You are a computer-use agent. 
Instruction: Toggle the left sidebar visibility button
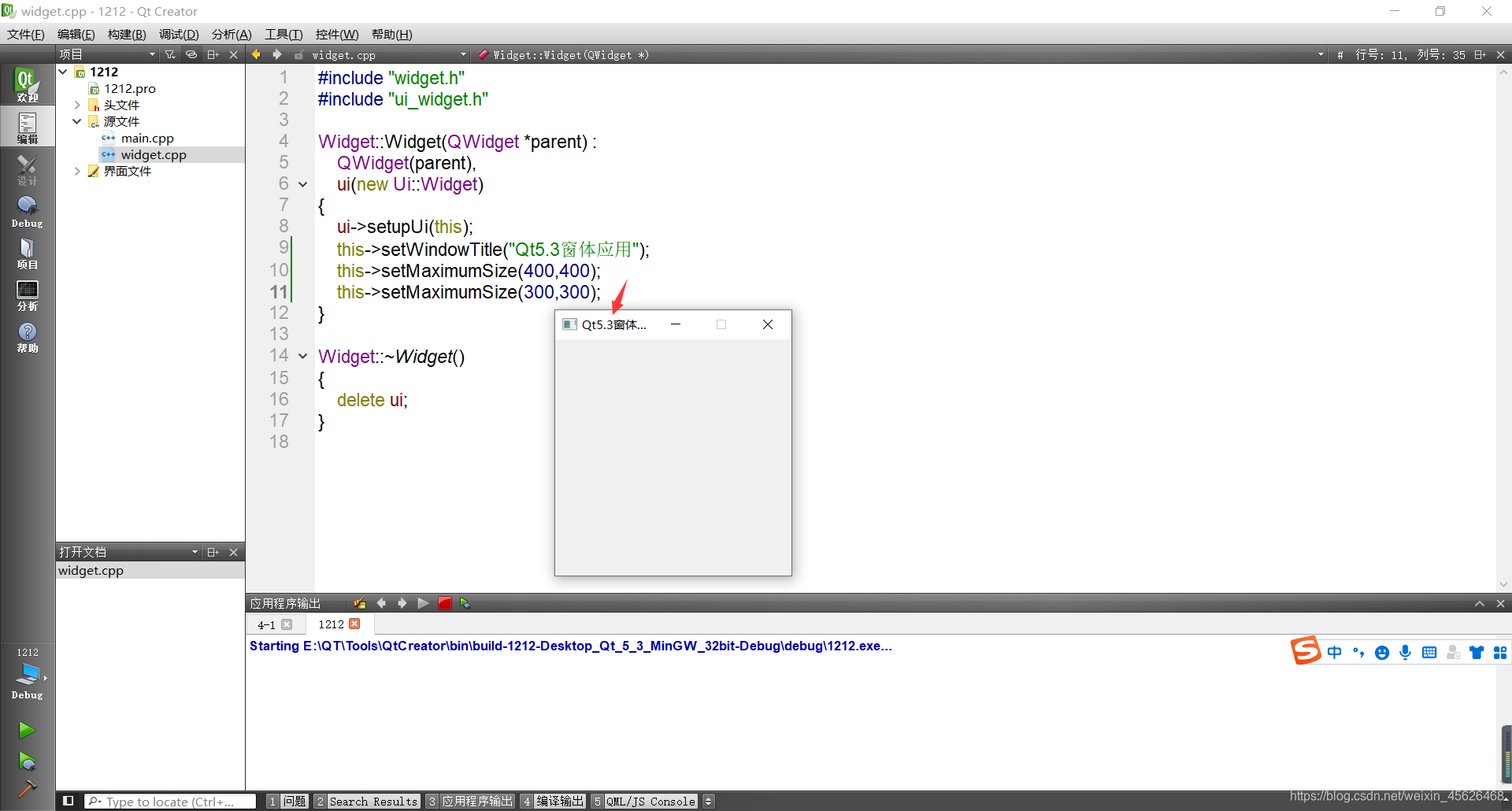[x=69, y=801]
